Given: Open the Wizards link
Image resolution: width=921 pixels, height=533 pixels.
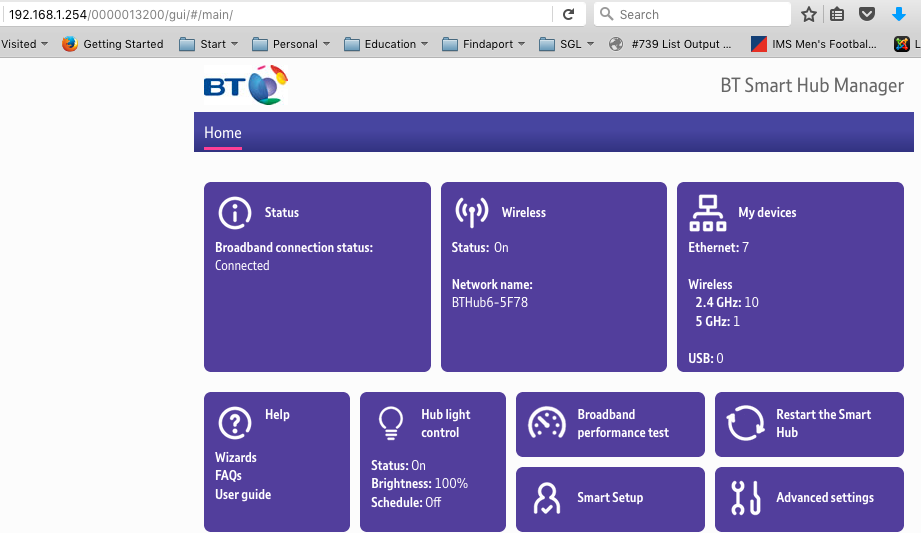Looking at the screenshot, I should [x=236, y=458].
